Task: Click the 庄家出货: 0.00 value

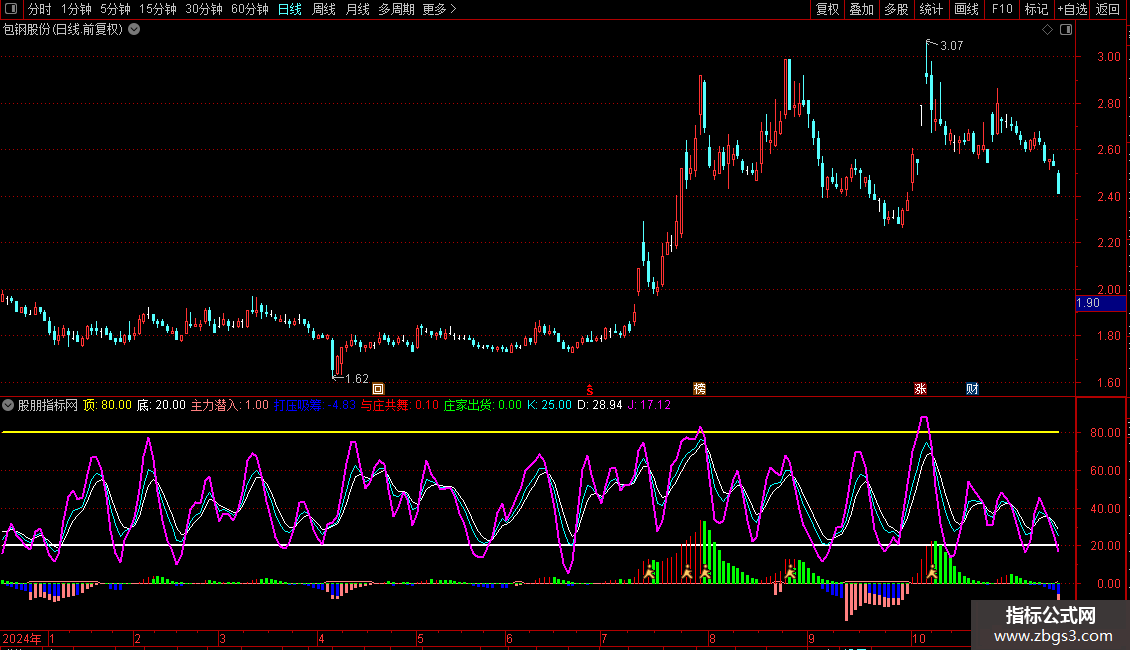Action: (x=483, y=405)
